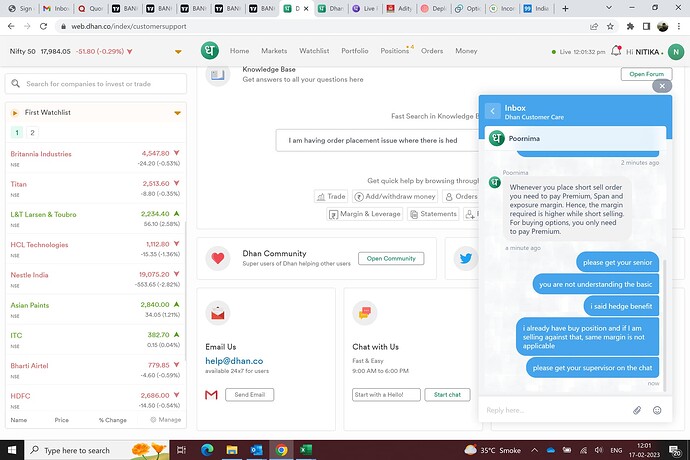Sort watchlist by % Change column
This screenshot has width=690, height=460.
(x=113, y=420)
